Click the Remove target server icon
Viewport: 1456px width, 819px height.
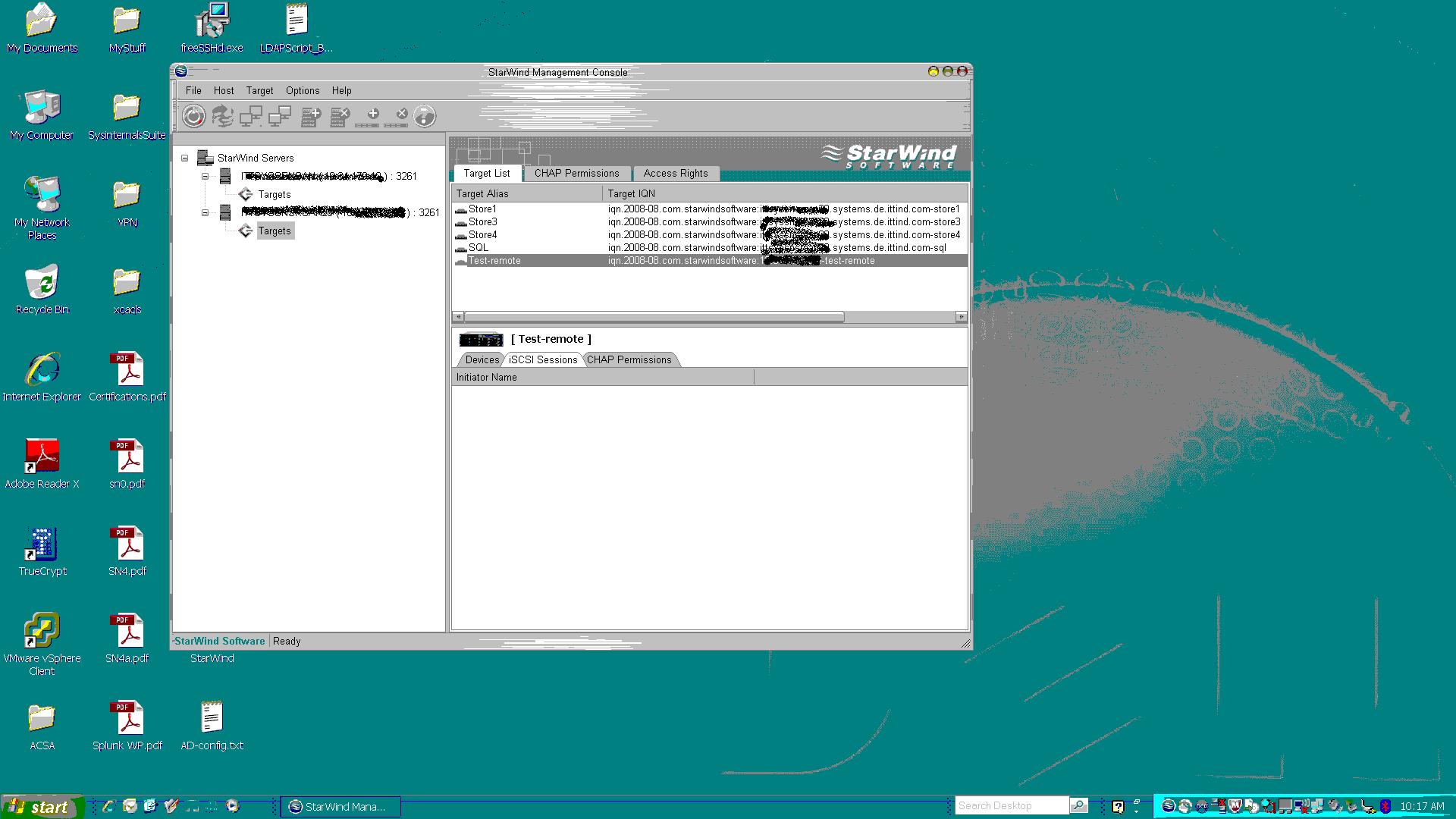(x=340, y=116)
